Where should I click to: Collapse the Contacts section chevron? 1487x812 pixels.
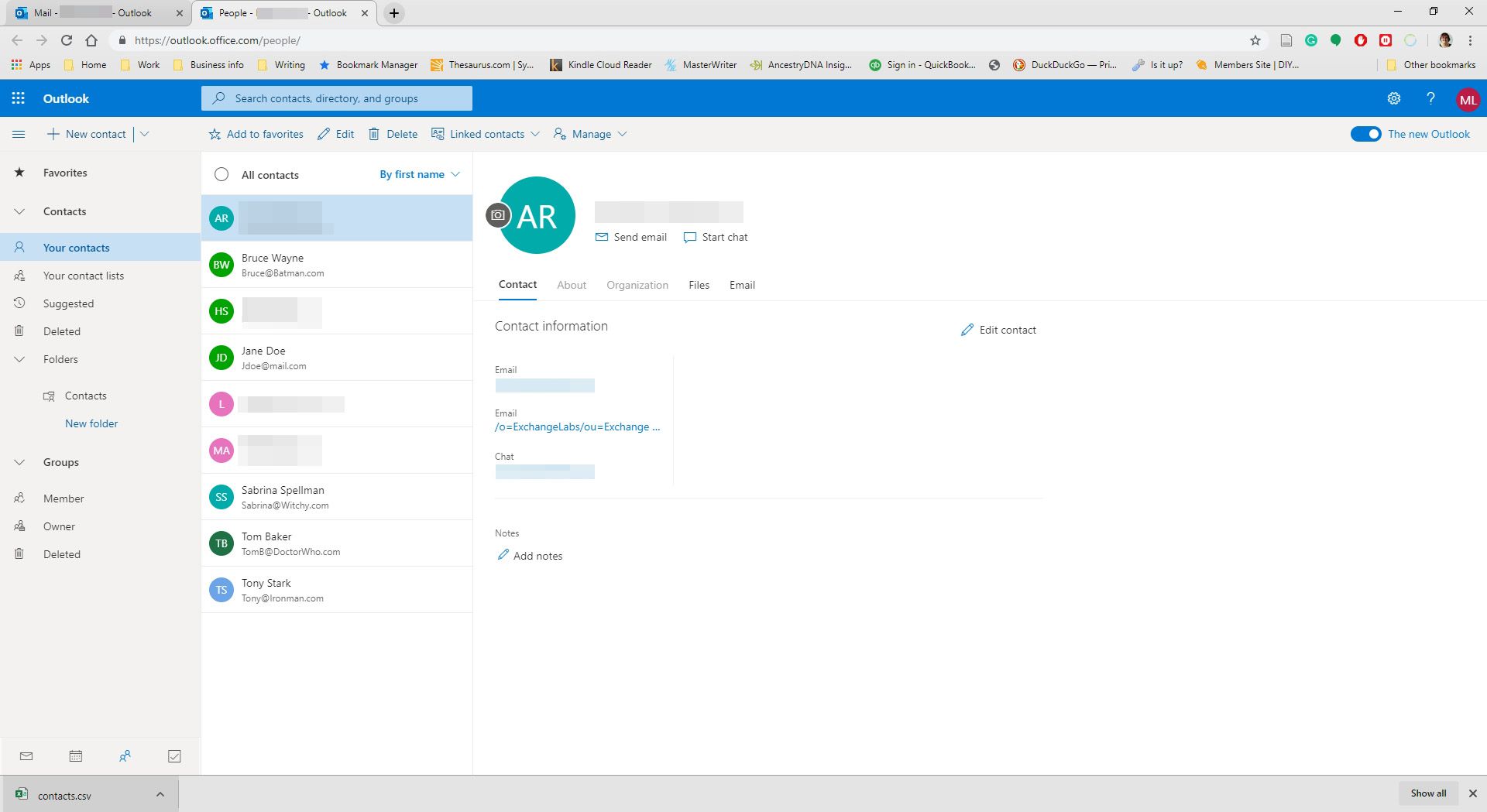[19, 211]
